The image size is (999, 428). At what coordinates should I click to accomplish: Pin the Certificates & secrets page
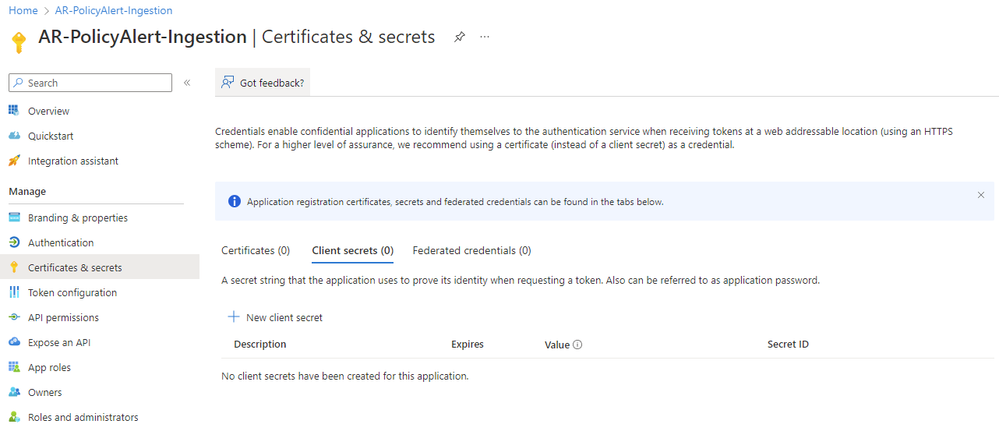pyautogui.click(x=459, y=37)
